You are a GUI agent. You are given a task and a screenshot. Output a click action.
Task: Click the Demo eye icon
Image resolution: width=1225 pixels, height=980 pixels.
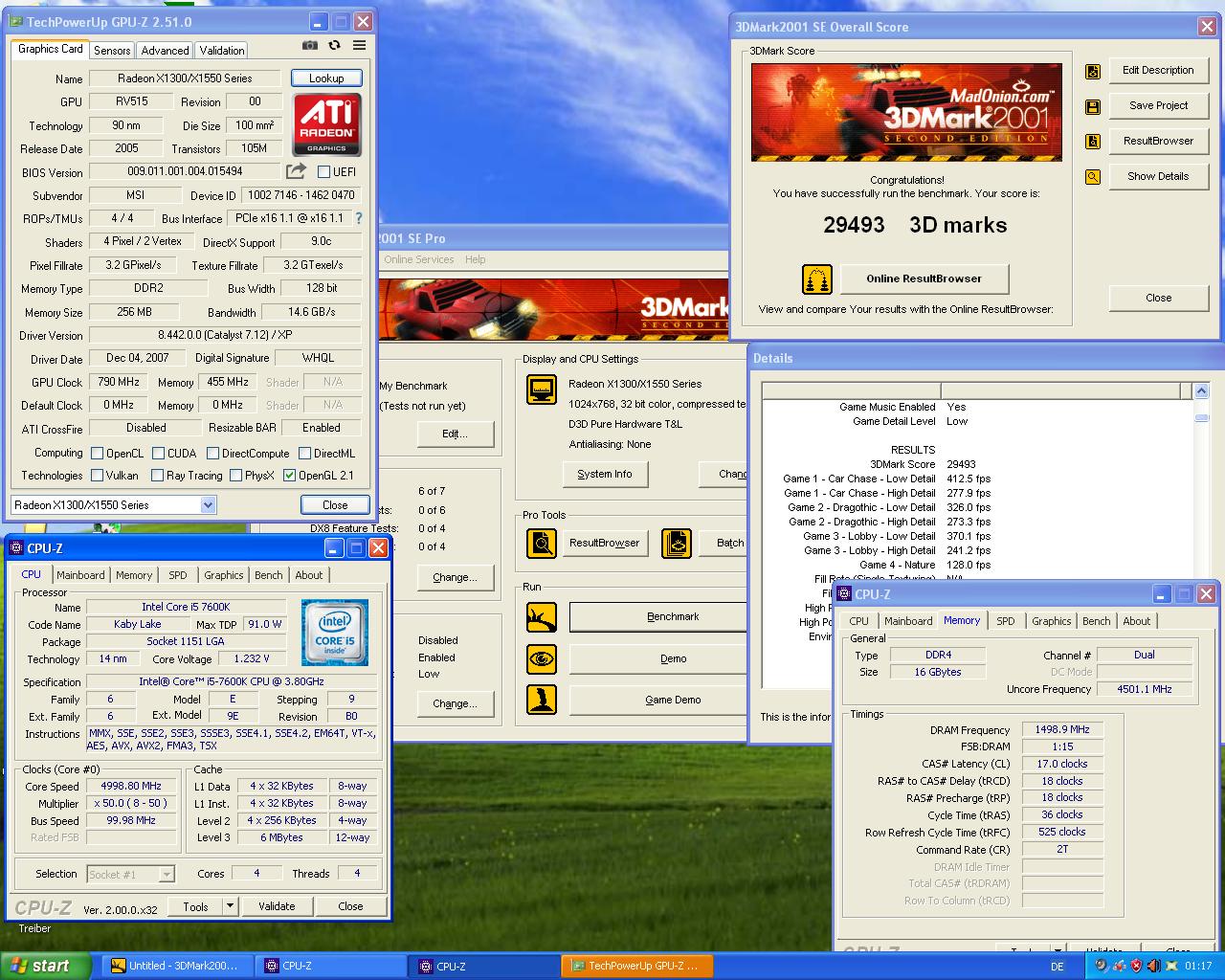point(542,659)
